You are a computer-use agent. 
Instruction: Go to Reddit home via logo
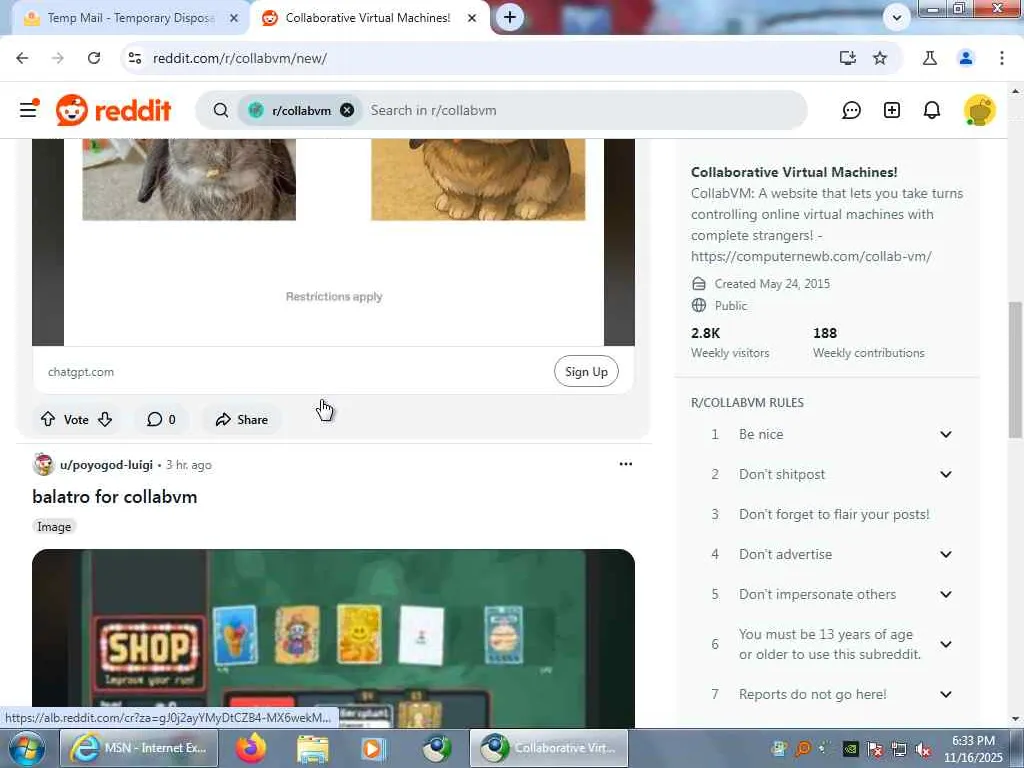click(114, 110)
